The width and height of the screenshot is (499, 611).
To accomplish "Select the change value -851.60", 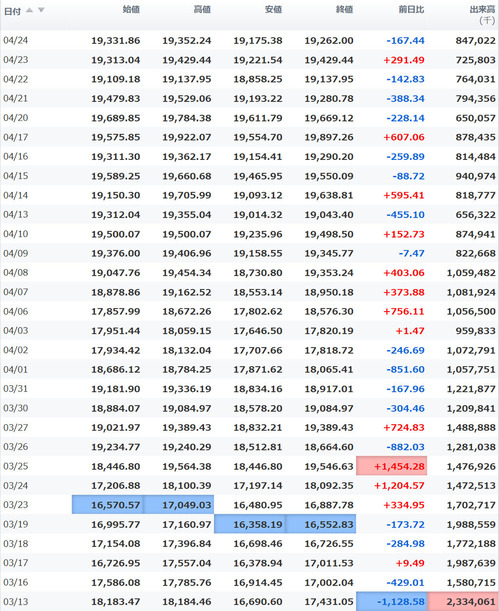I will pyautogui.click(x=406, y=369).
